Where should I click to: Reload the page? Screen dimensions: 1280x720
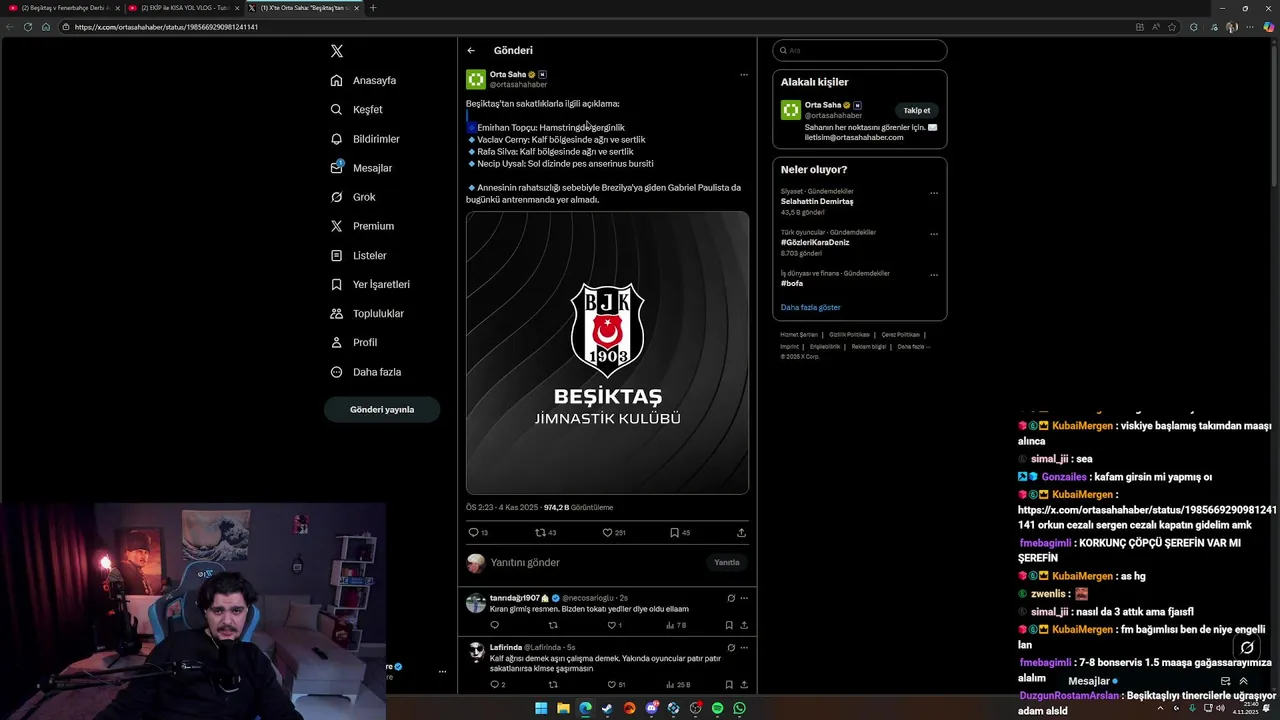[27, 27]
